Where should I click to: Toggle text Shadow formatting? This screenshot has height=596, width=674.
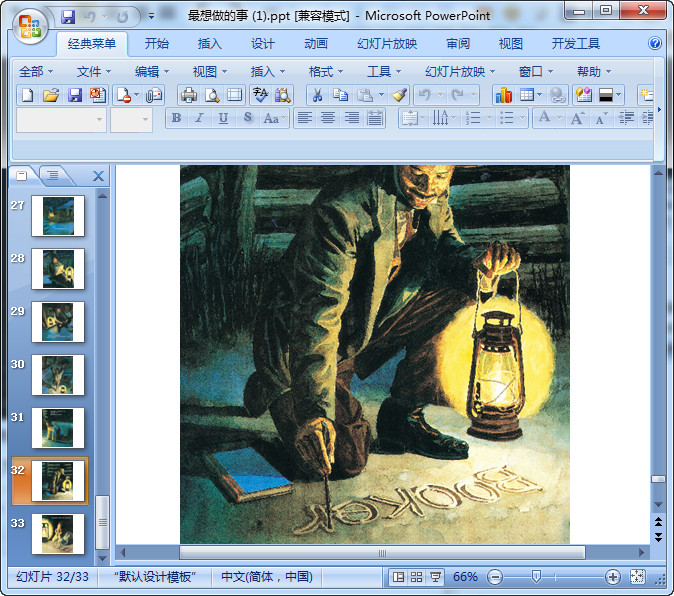click(x=248, y=118)
